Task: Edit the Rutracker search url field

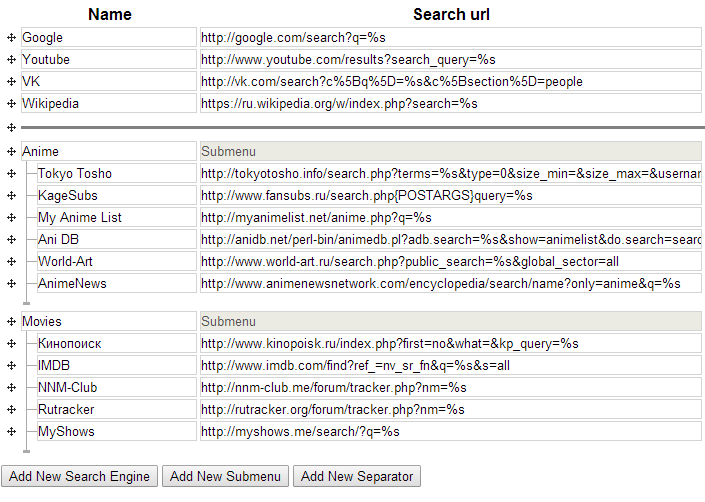Action: [x=450, y=410]
